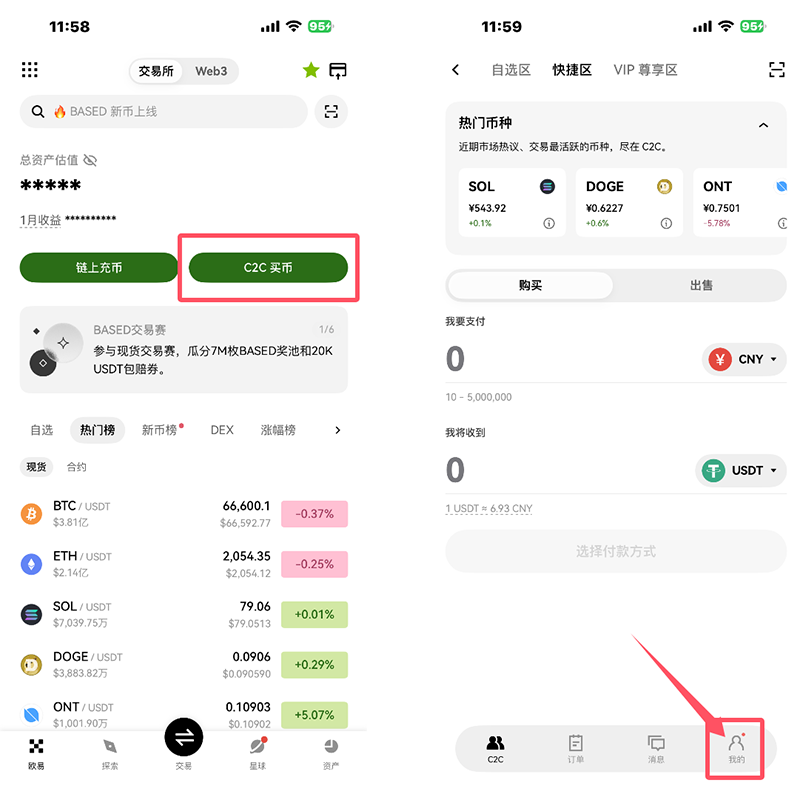Screen dimensions: 800x800
Task: Toggle asset value visibility eye icon
Action: coord(90,160)
